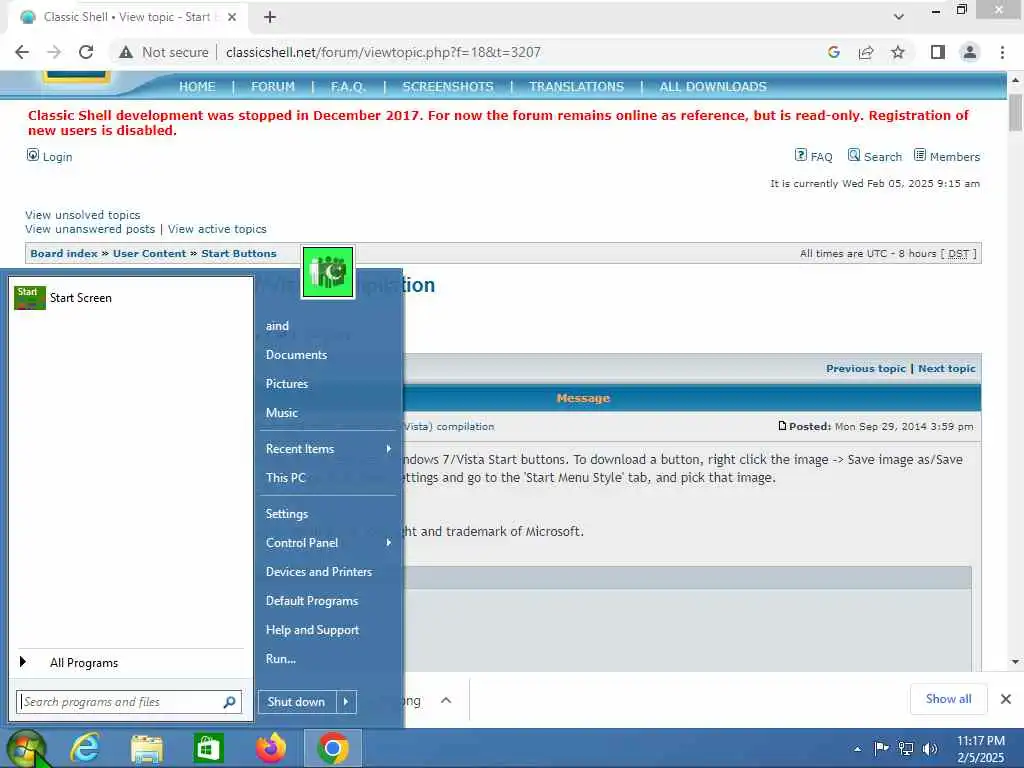
Task: Go to Previous topic
Action: click(x=866, y=368)
